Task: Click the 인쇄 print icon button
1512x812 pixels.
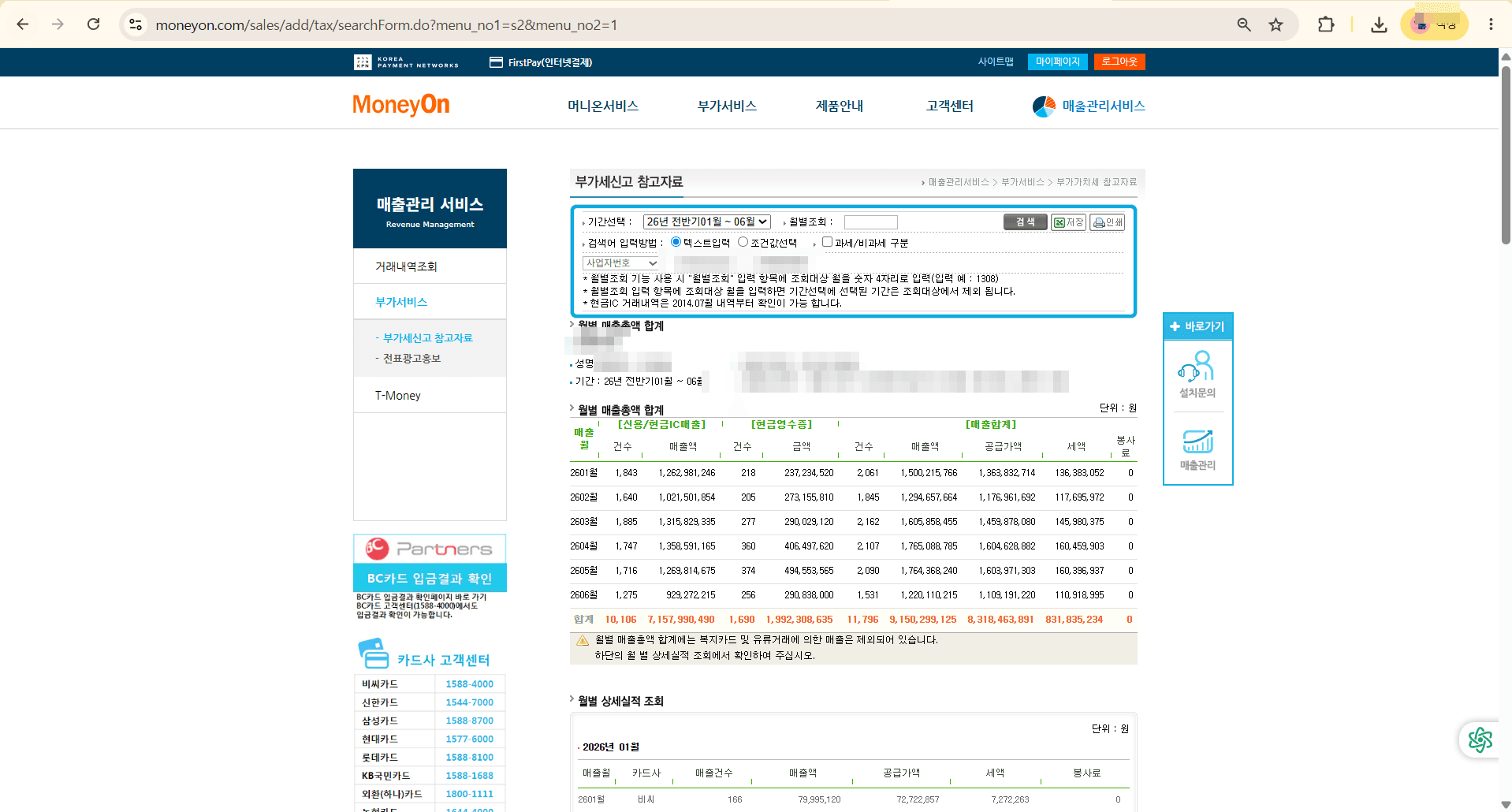Action: [x=1107, y=222]
